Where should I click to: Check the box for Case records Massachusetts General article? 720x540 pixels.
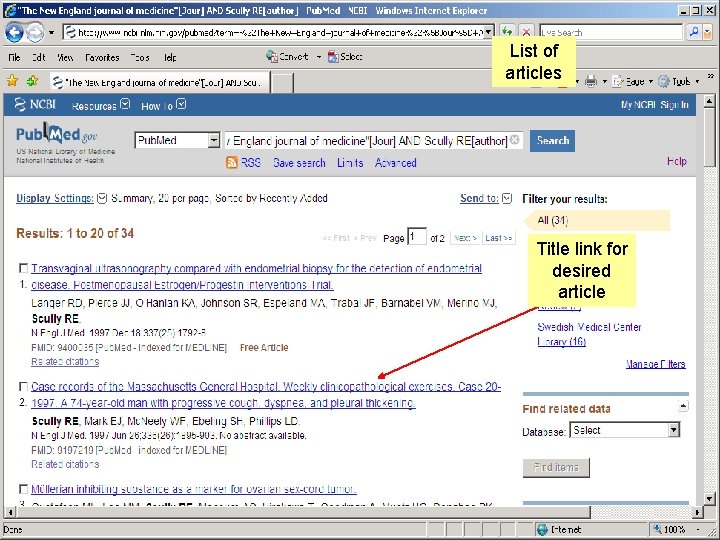click(x=23, y=387)
